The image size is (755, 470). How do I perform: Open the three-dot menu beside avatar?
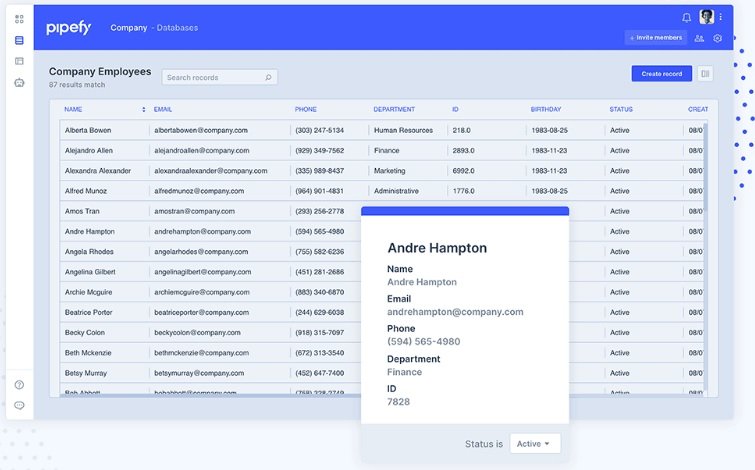pyautogui.click(x=720, y=17)
